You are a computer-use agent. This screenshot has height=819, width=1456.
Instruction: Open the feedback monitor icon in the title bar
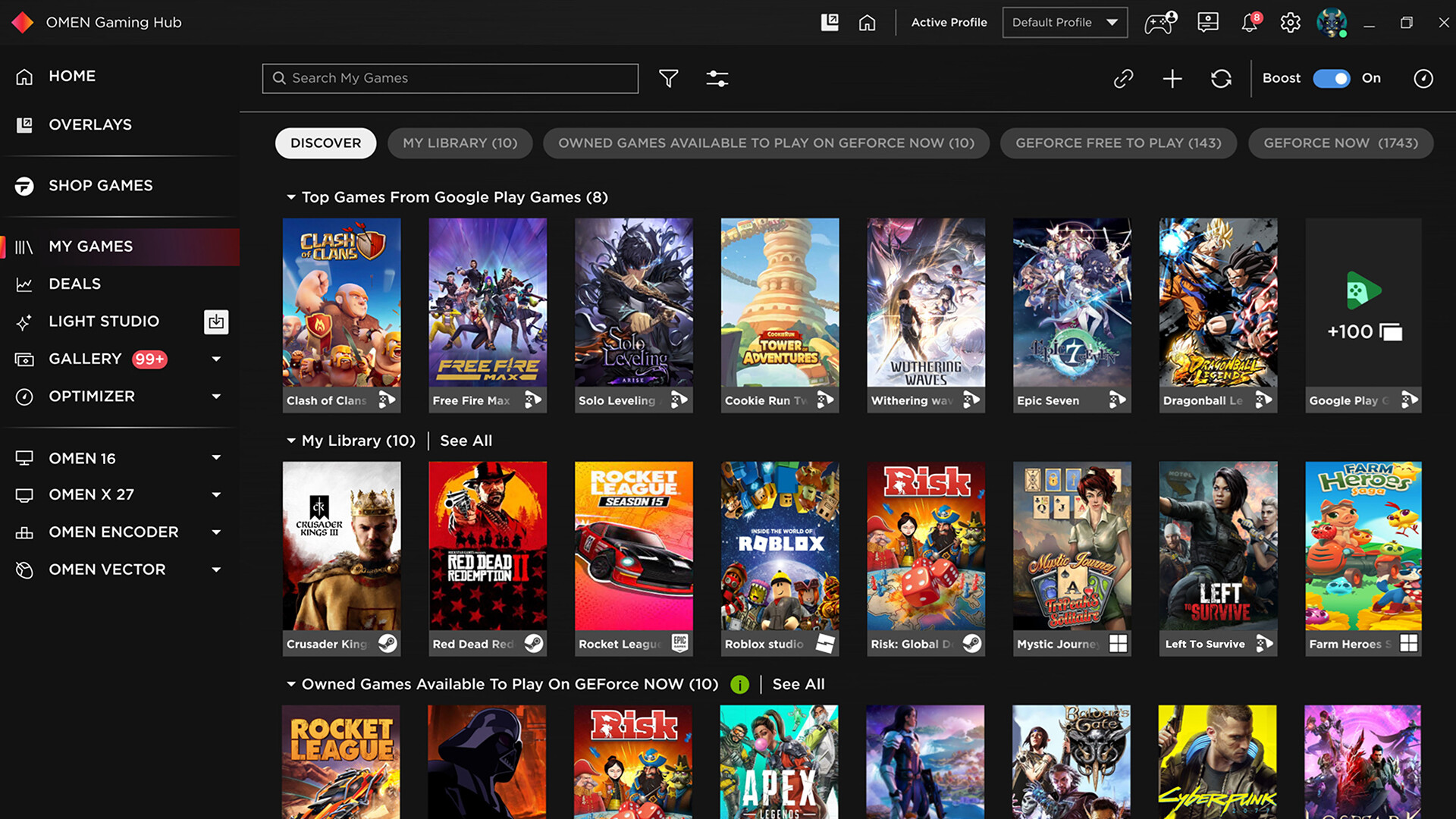[1208, 23]
